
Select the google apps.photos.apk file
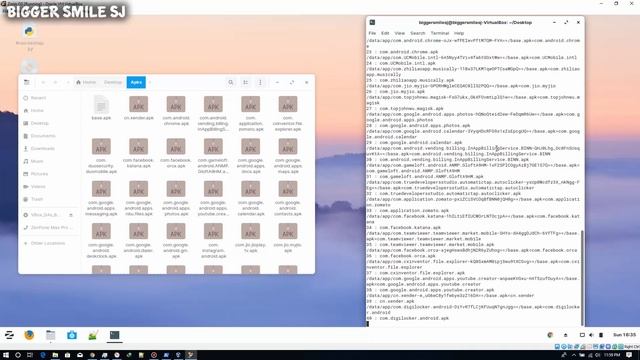(176, 198)
